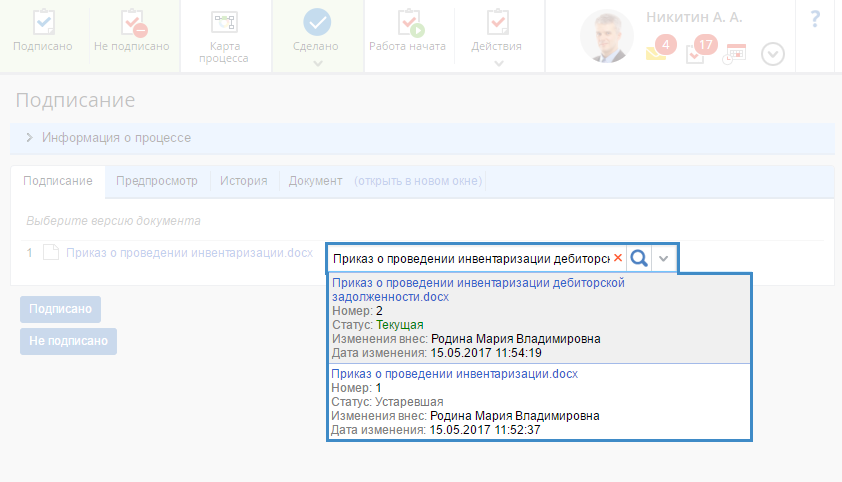Collapse the document version dropdown arrow
Image resolution: width=842 pixels, height=482 pixels.
pyautogui.click(x=664, y=258)
